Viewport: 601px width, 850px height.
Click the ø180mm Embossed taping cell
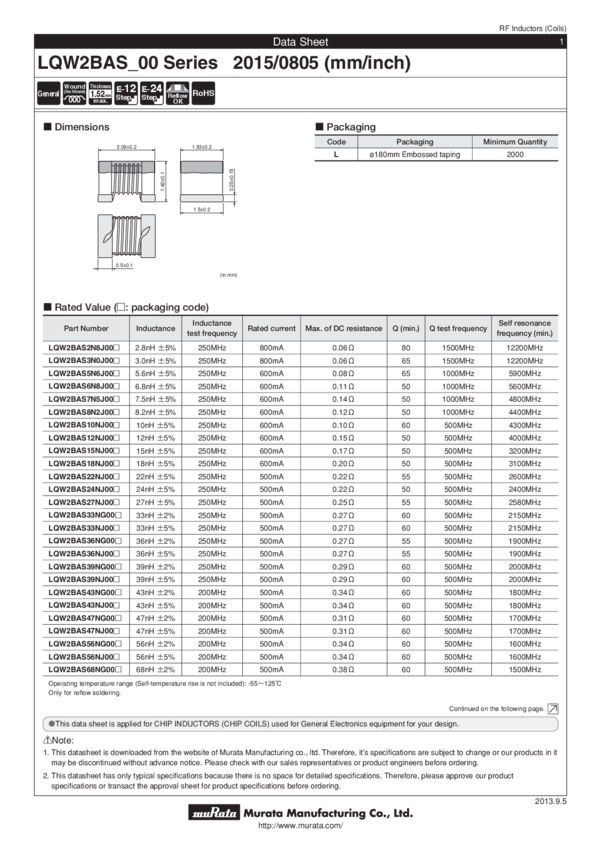[x=415, y=154]
